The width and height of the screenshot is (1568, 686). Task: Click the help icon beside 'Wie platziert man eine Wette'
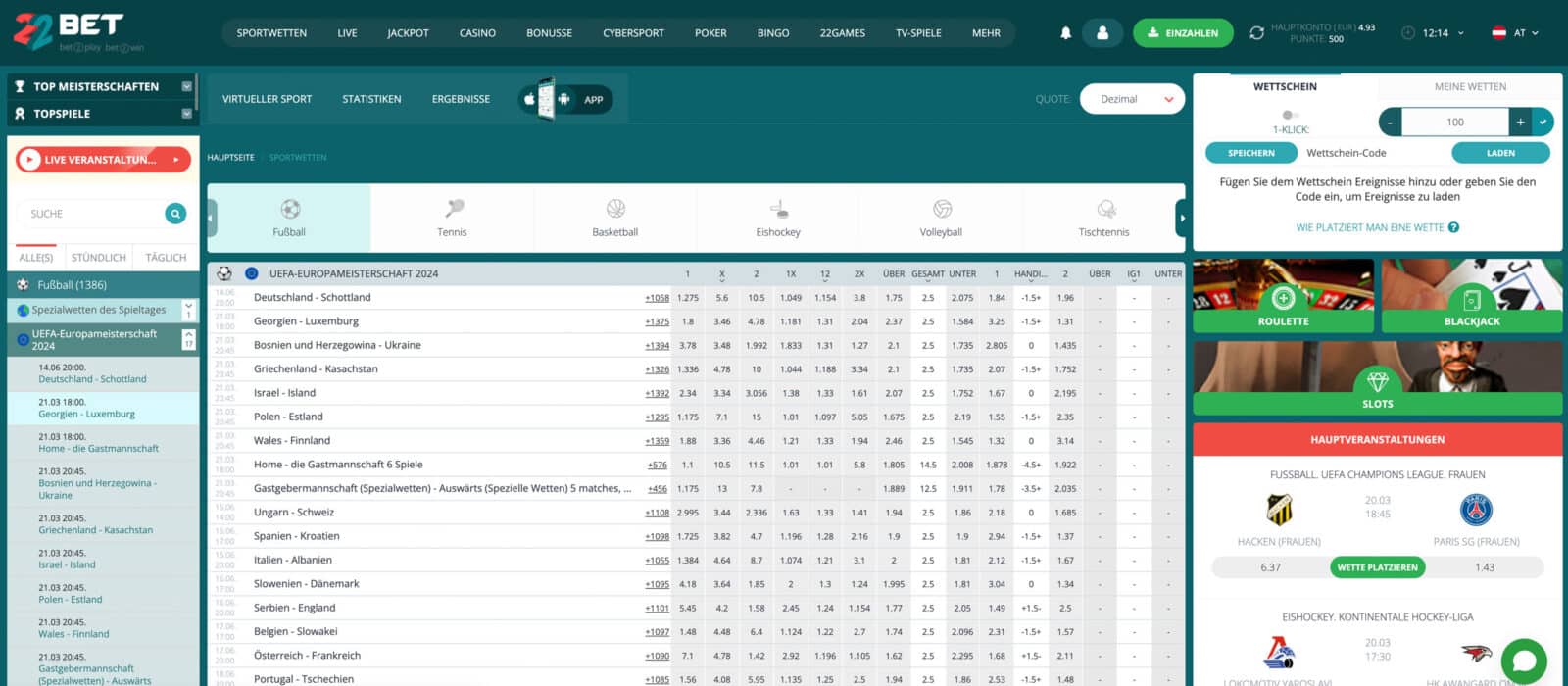[x=1453, y=227]
